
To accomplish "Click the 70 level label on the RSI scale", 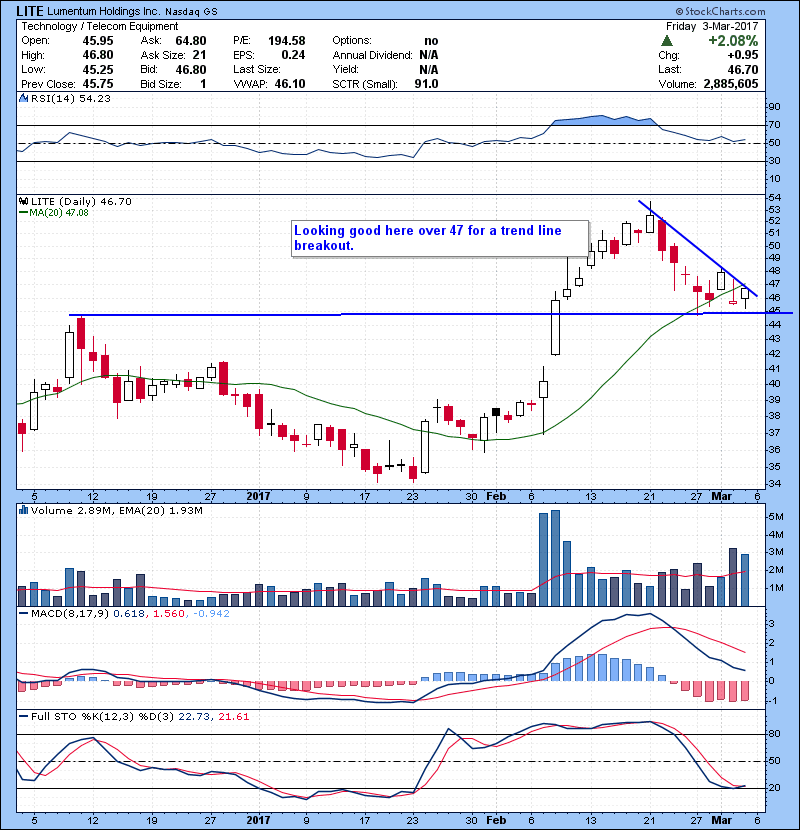I will point(774,125).
